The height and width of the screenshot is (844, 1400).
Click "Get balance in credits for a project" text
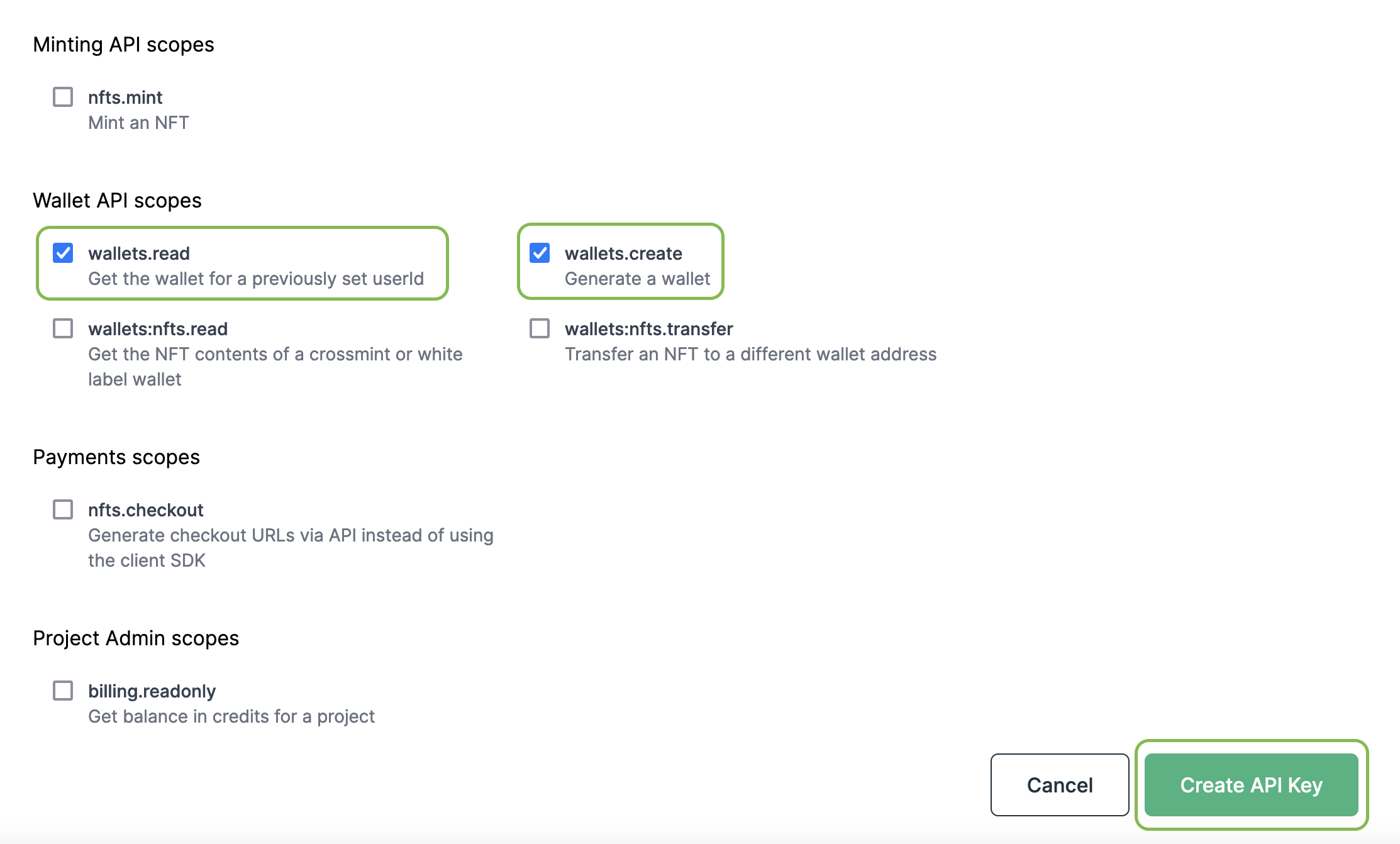231,716
